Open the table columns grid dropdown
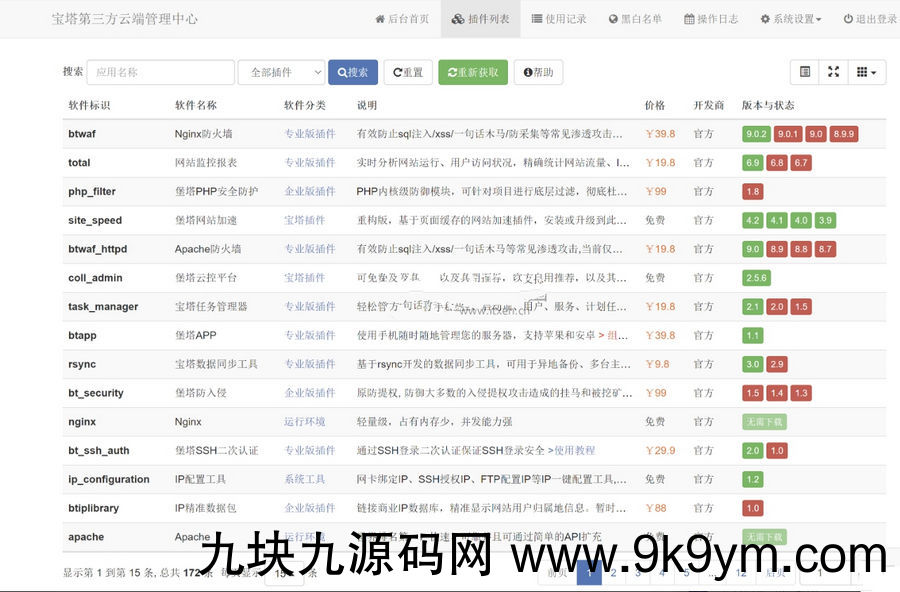The height and width of the screenshot is (592, 900). 866,72
